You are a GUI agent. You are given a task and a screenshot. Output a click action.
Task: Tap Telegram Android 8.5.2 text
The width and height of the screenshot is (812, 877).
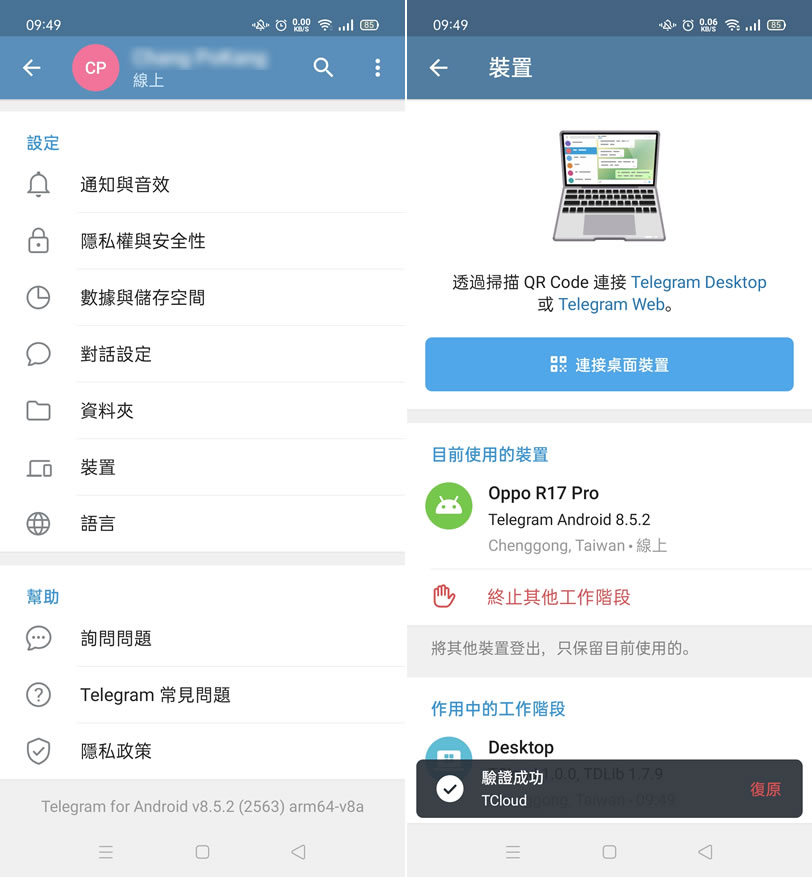coord(569,520)
